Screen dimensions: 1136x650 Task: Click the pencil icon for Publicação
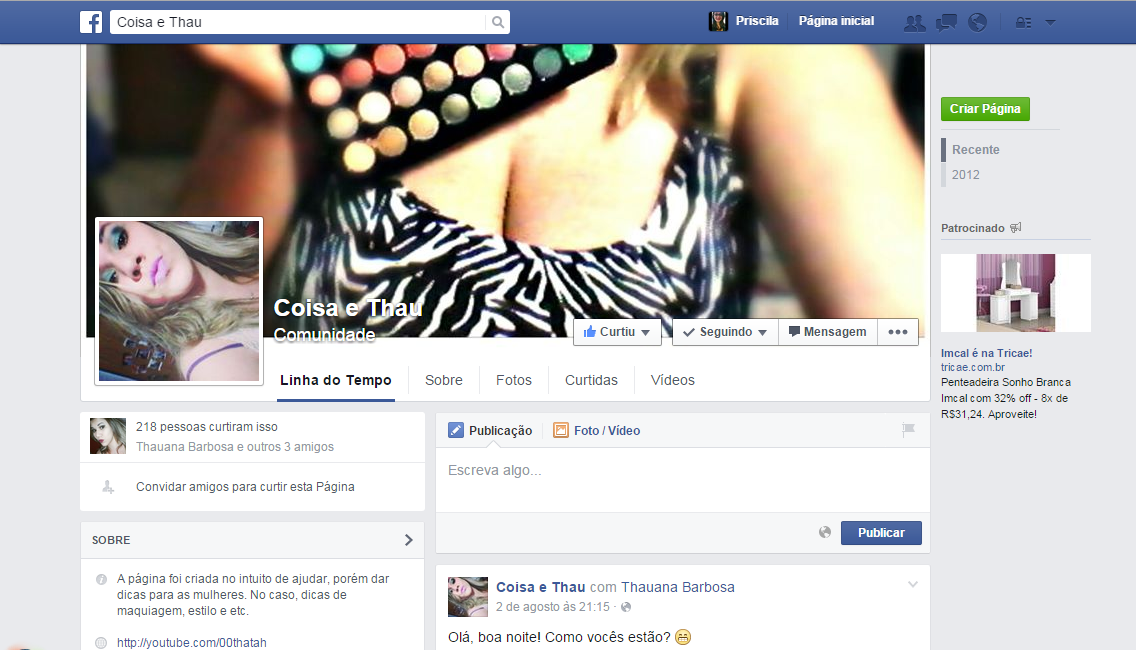tap(456, 430)
